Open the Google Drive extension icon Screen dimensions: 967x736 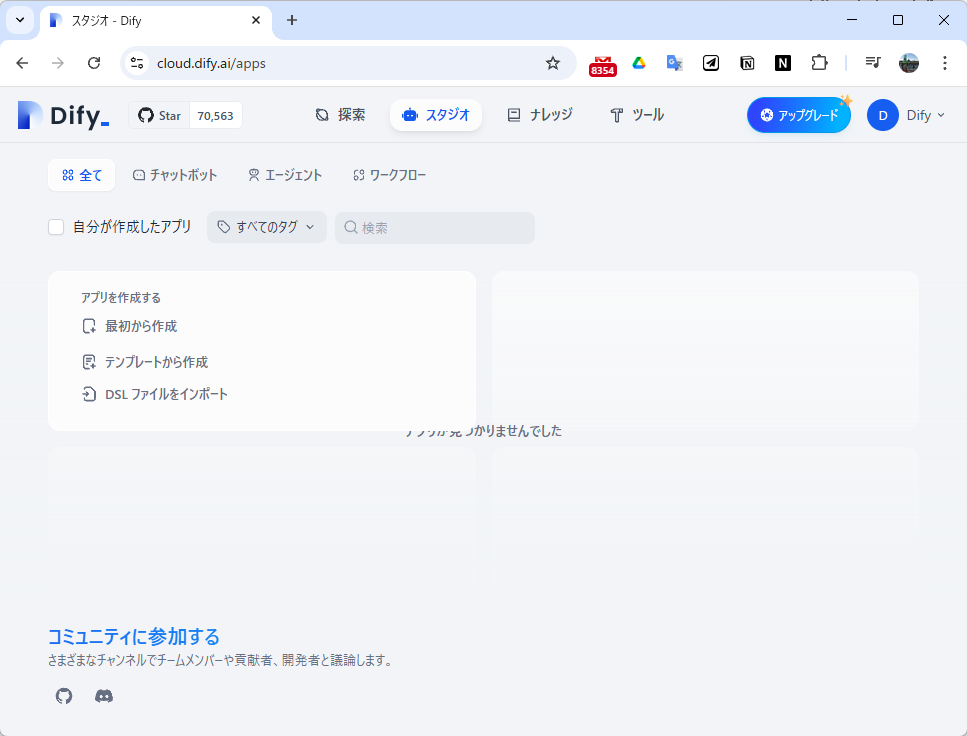tap(639, 63)
